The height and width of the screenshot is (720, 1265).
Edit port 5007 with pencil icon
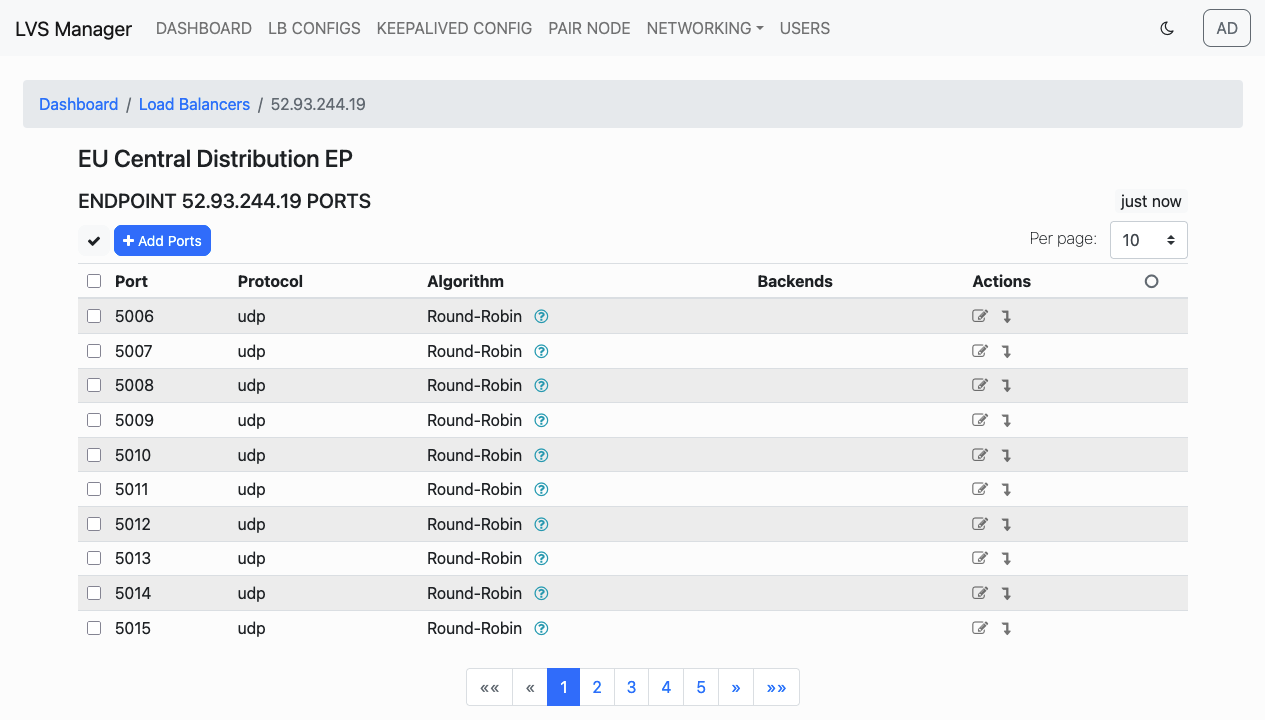[980, 351]
